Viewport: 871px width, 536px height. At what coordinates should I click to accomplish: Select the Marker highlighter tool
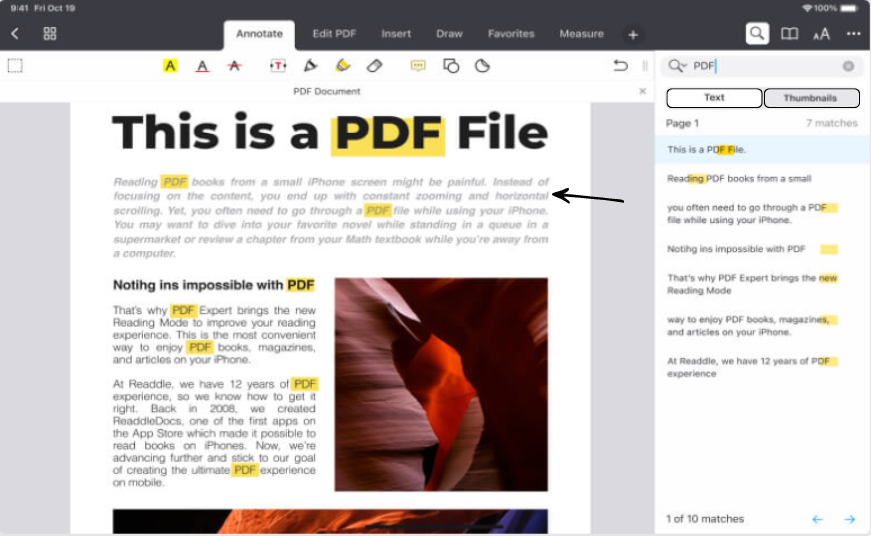click(343, 66)
